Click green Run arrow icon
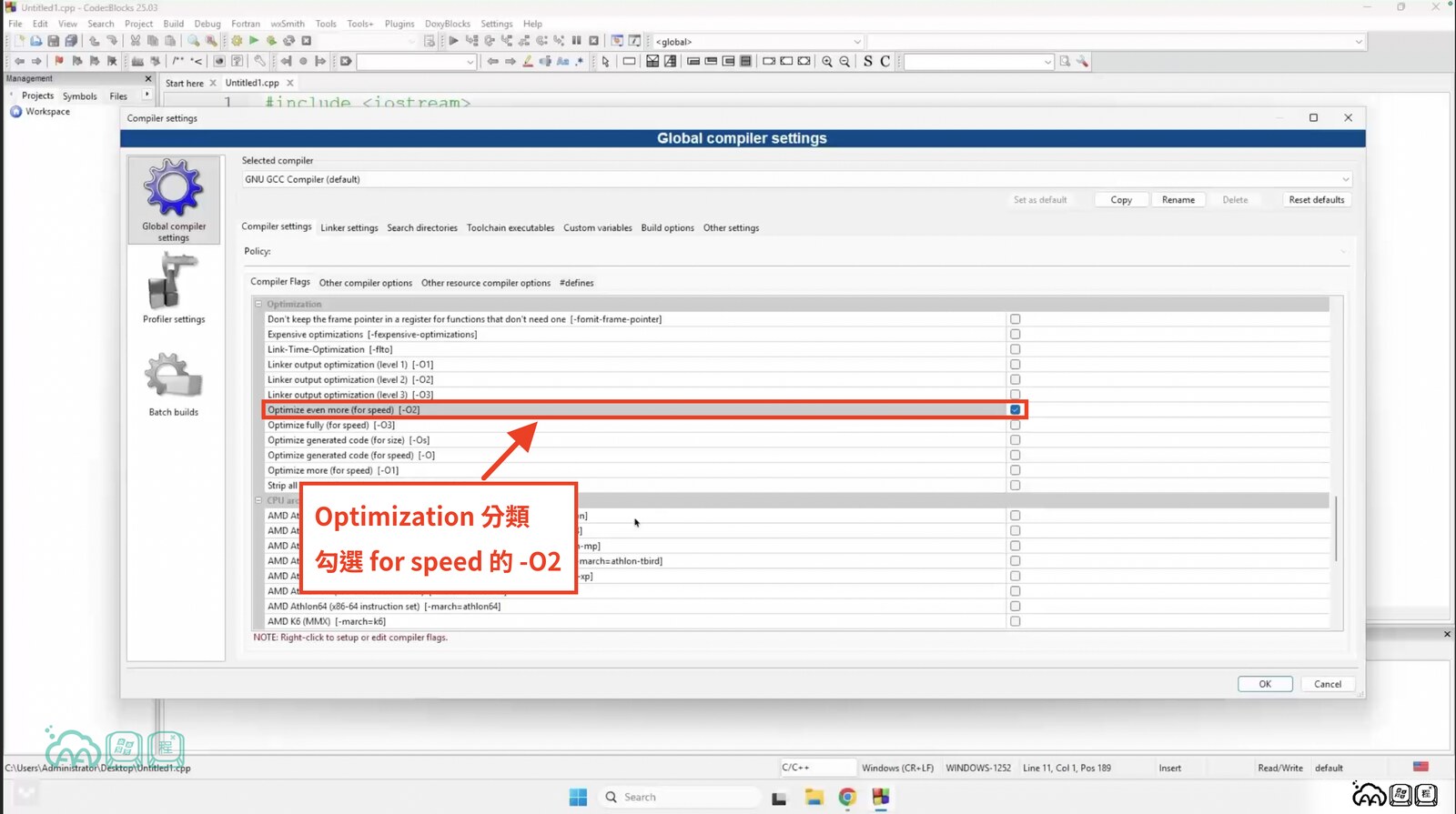1456x814 pixels. tap(254, 41)
